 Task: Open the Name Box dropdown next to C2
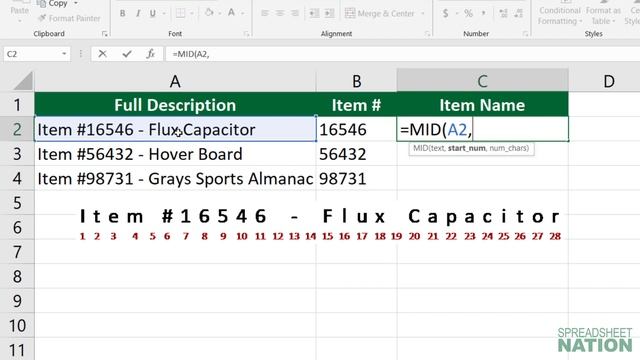[64, 53]
